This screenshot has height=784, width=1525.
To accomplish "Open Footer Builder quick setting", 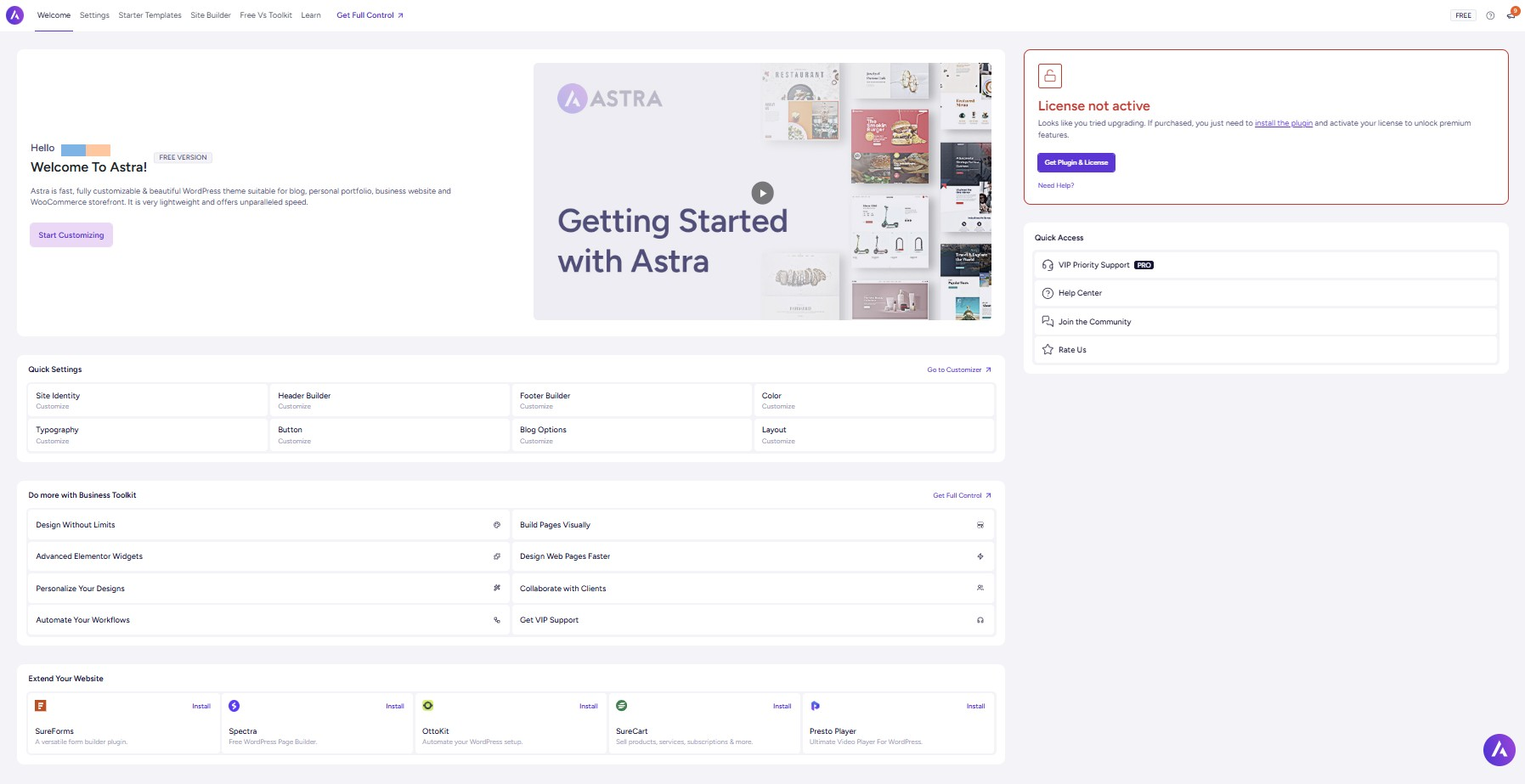I will pos(632,400).
